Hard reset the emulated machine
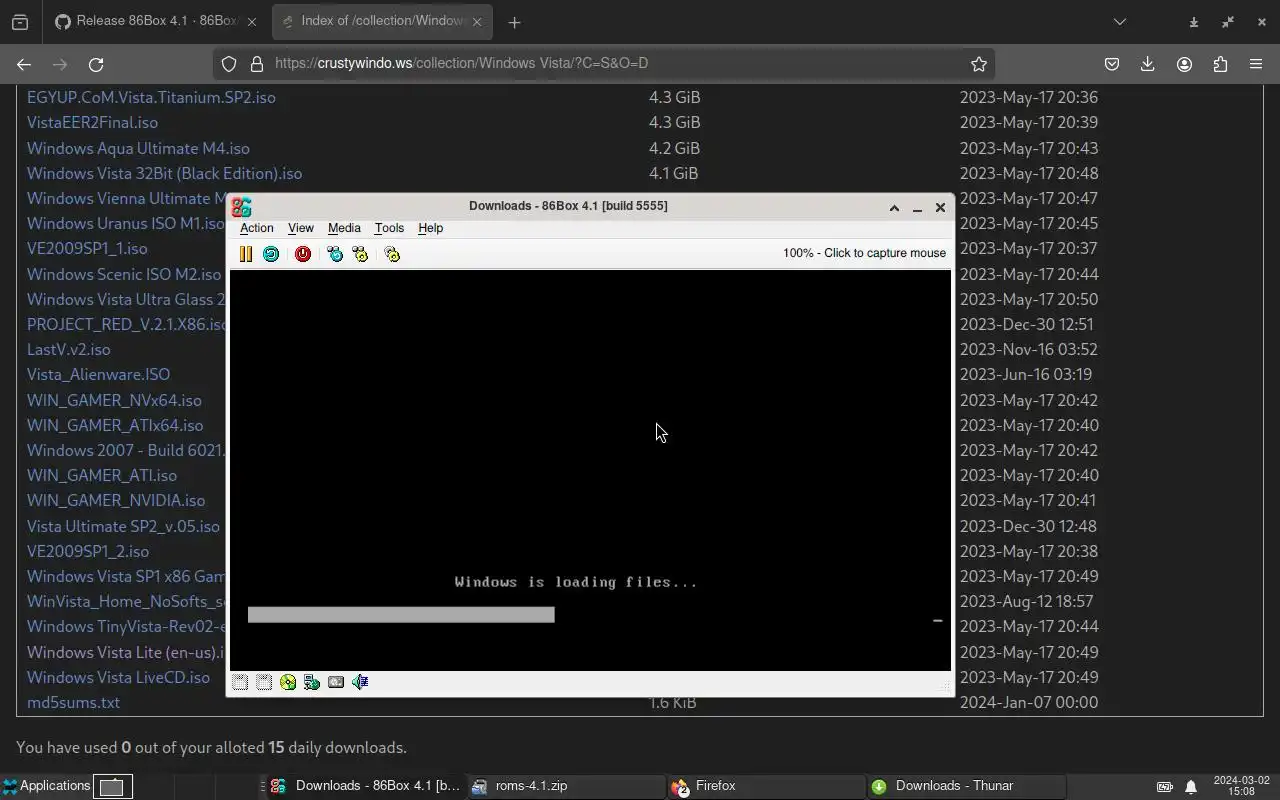 pos(271,254)
